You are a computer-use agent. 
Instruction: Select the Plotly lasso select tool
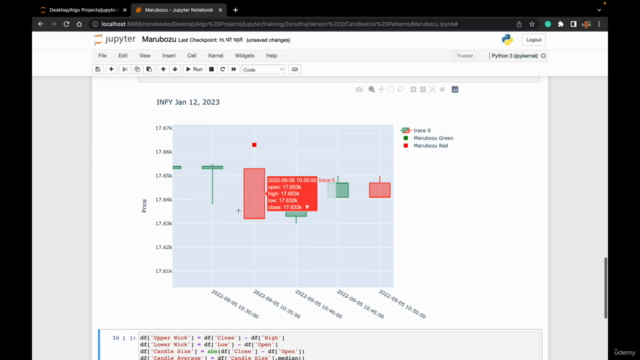pos(401,89)
